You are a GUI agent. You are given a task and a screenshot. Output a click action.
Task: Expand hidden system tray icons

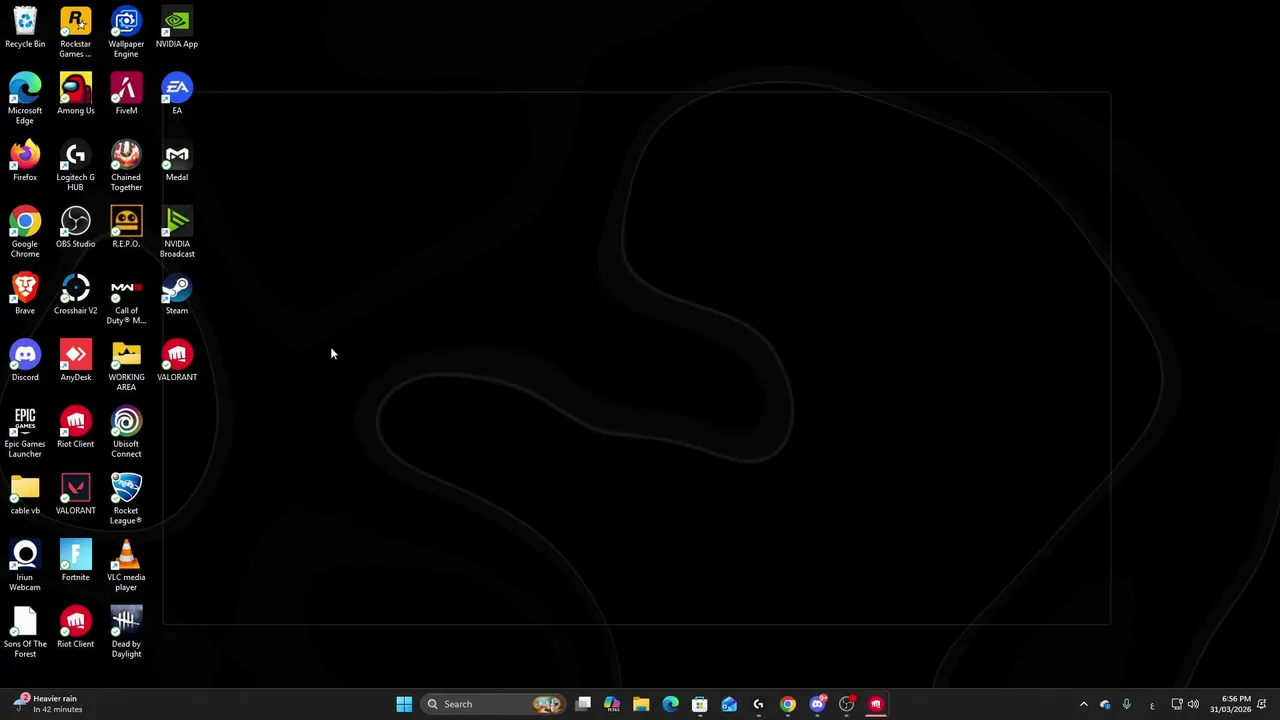pyautogui.click(x=1083, y=704)
